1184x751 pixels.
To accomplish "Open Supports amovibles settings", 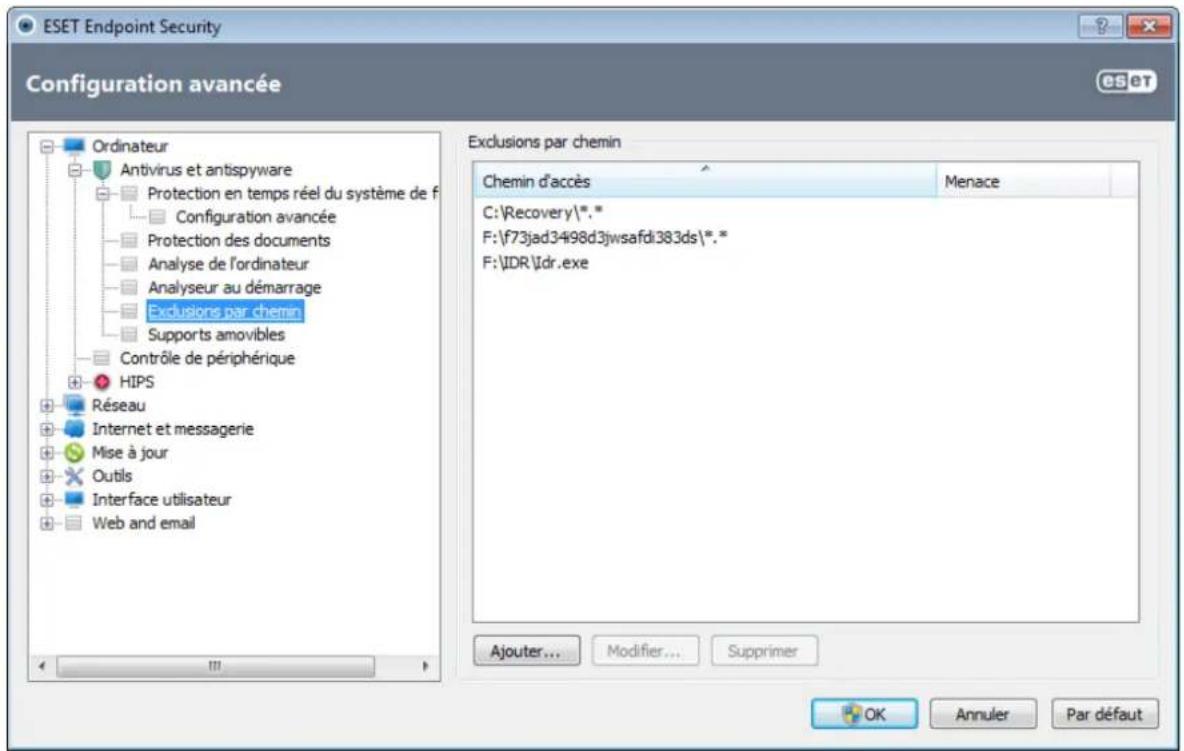I will [x=216, y=334].
